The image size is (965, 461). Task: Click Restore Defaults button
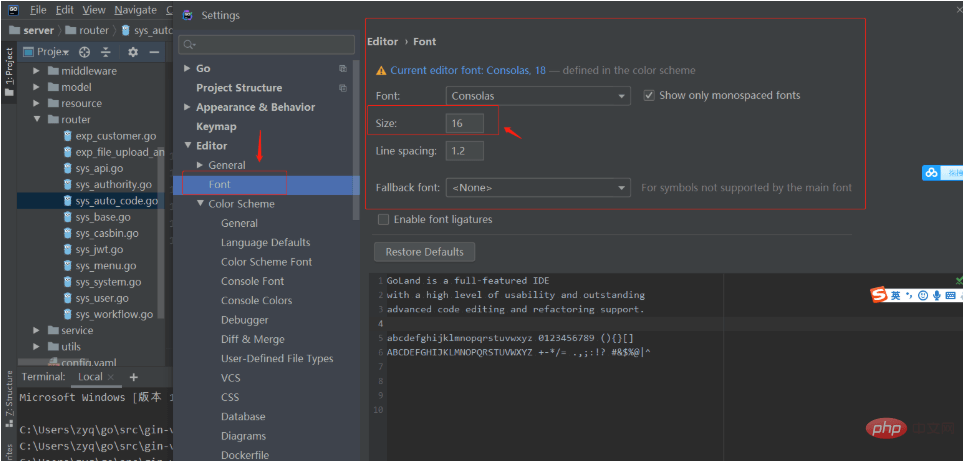425,252
